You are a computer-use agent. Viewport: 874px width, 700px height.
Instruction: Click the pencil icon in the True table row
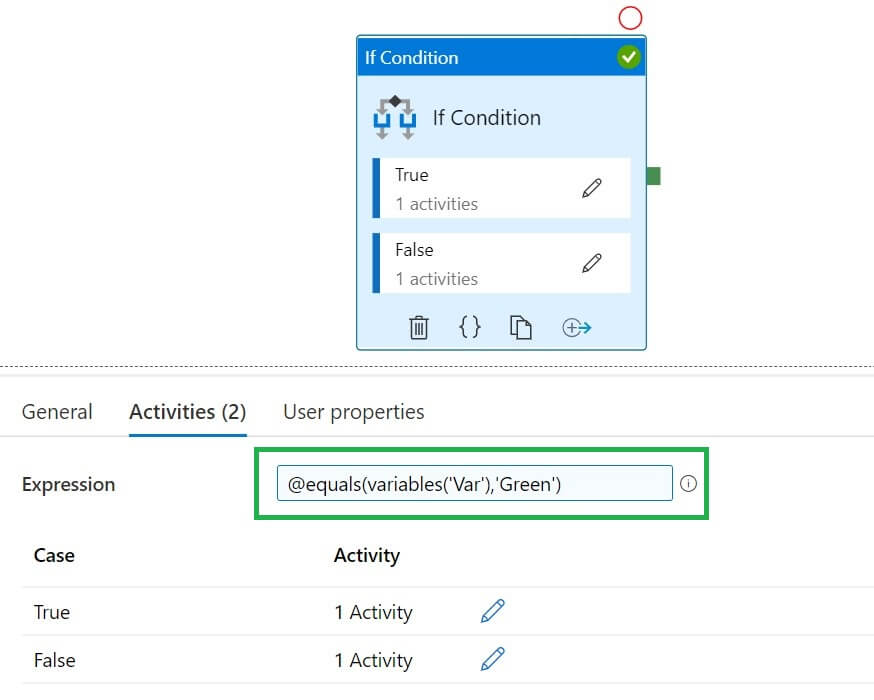click(493, 611)
